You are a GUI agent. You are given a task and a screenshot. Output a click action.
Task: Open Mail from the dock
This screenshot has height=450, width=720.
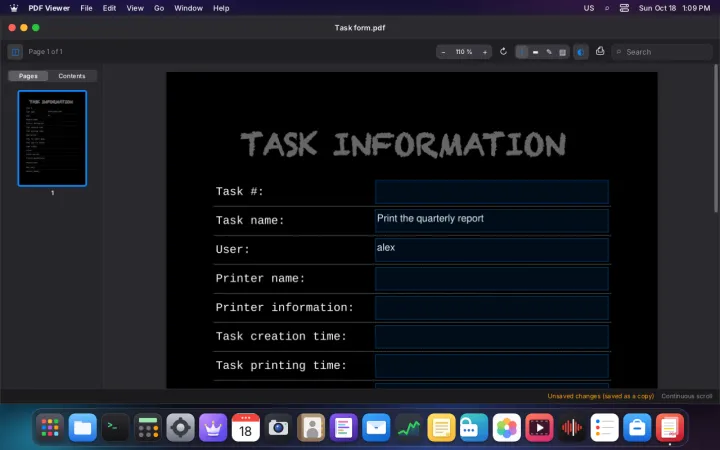coord(376,428)
